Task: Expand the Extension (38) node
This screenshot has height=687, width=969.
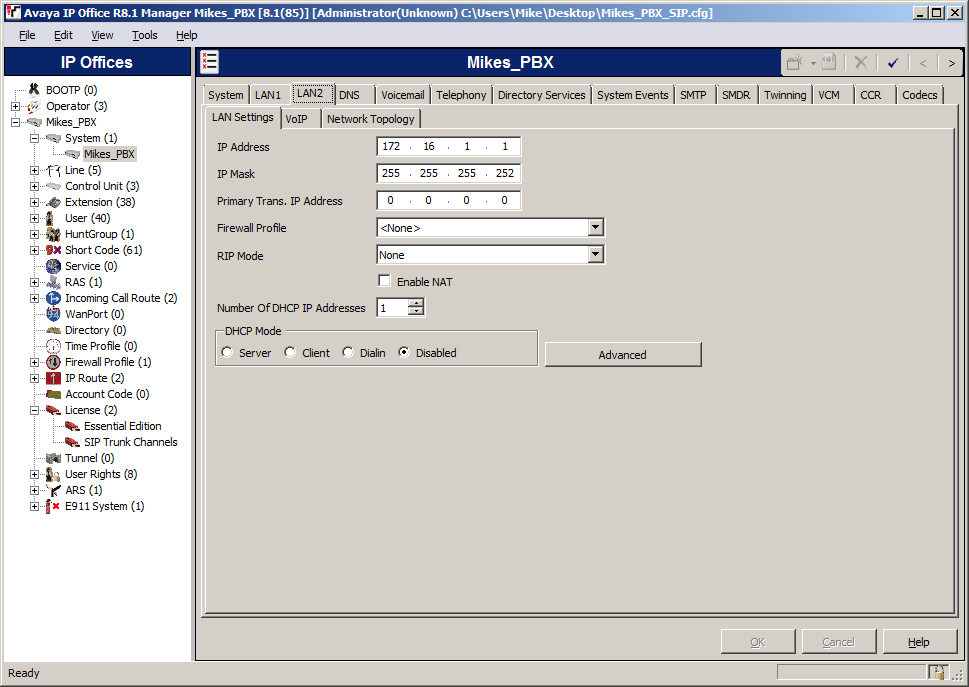Action: tap(35, 203)
